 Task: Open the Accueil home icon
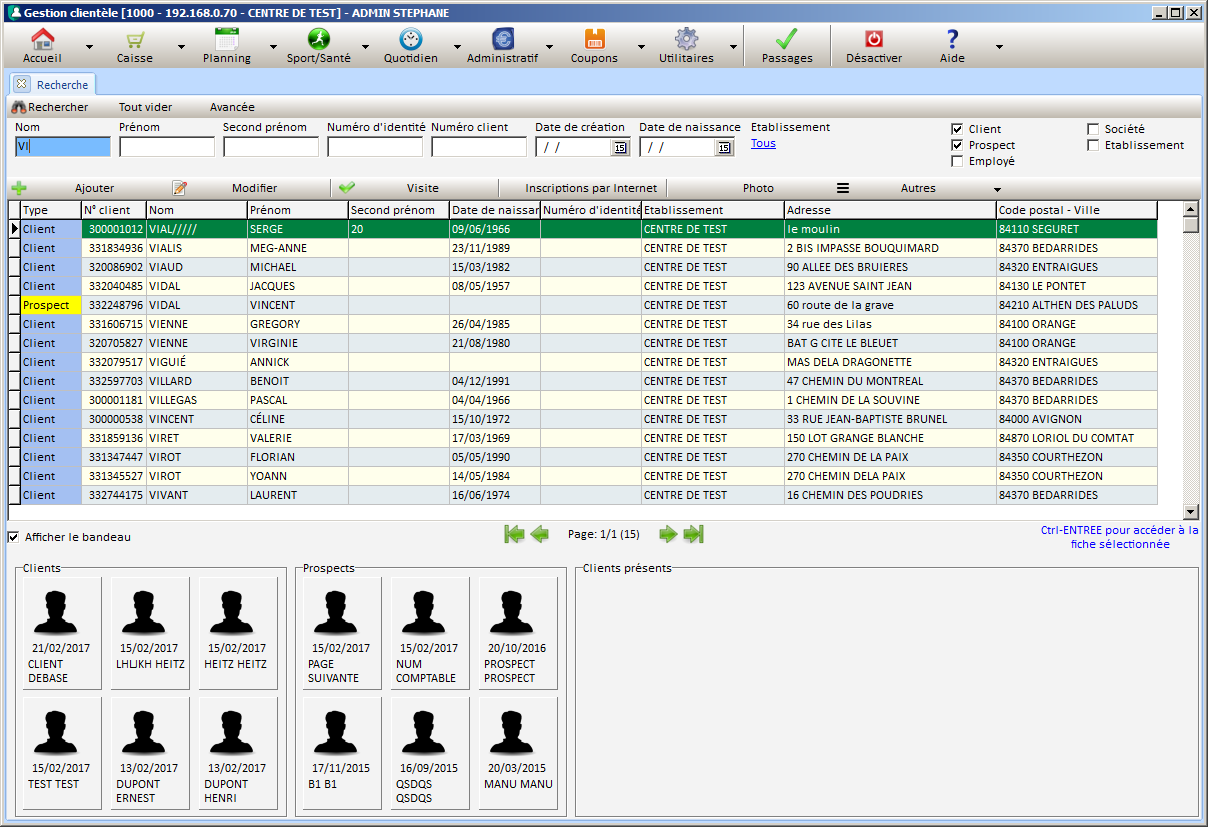[42, 40]
